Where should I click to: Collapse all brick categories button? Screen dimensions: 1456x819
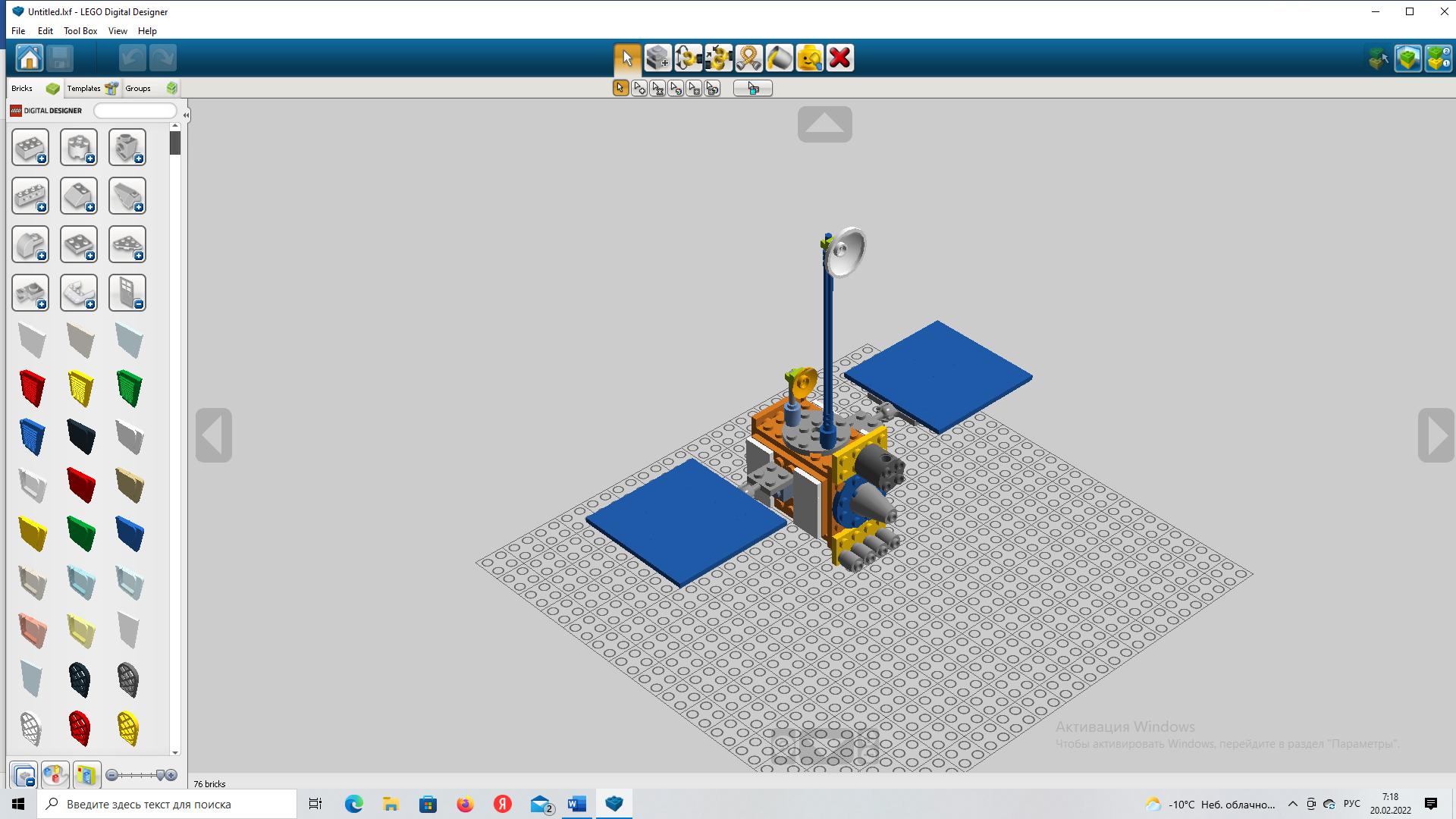(x=24, y=775)
